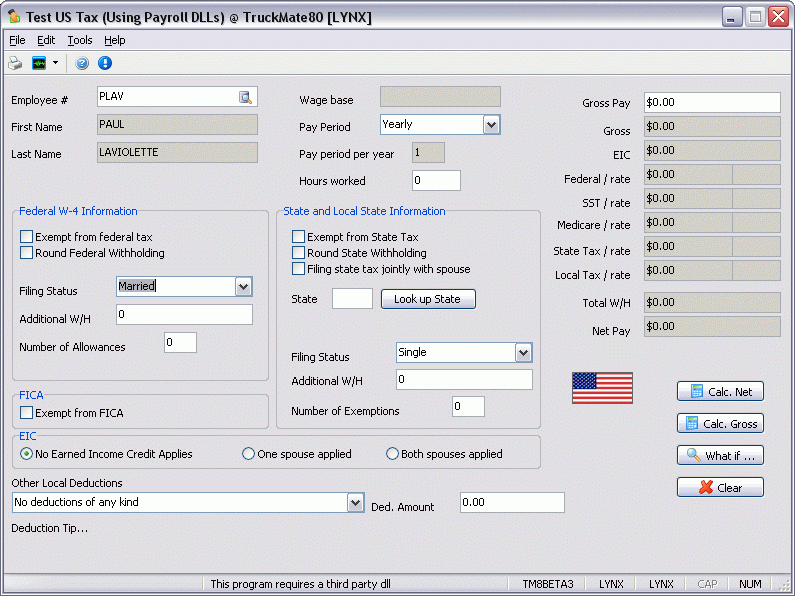Click the Calc. Net button
This screenshot has height=596, width=795.
720,392
